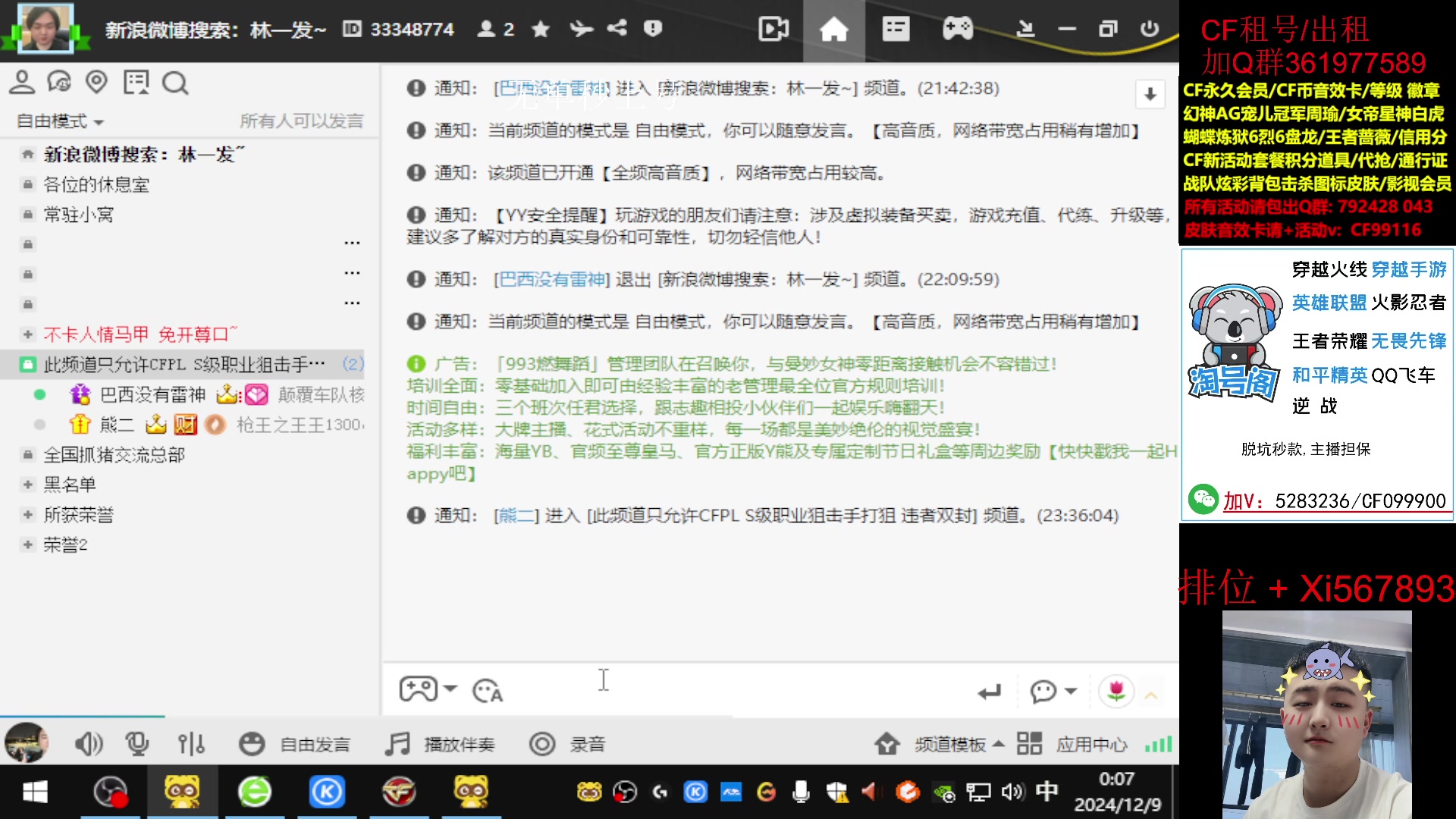This screenshot has width=1456, height=819.
Task: Open 频道模板 channel template menu
Action: (x=940, y=745)
